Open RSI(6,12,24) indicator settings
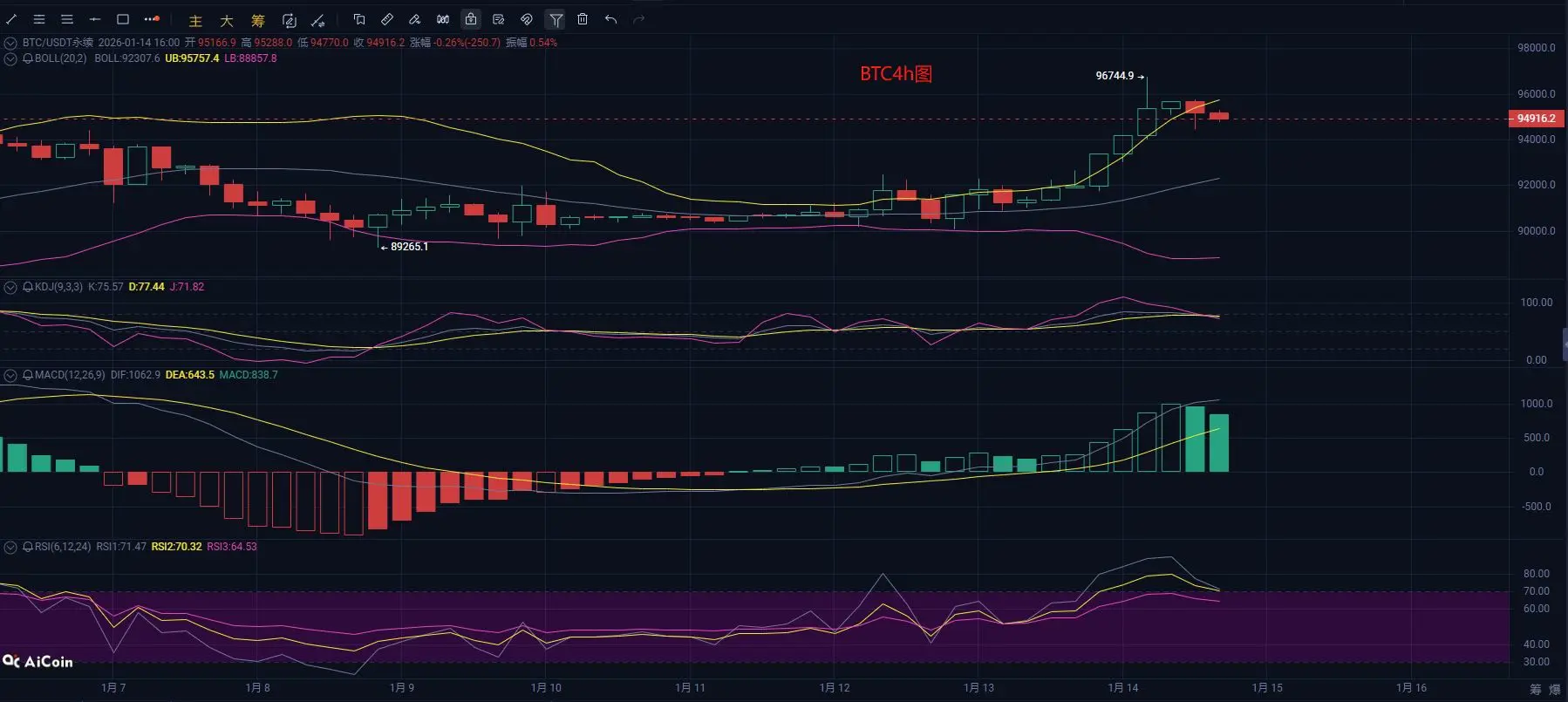The height and width of the screenshot is (702, 1568). pyautogui.click(x=63, y=547)
